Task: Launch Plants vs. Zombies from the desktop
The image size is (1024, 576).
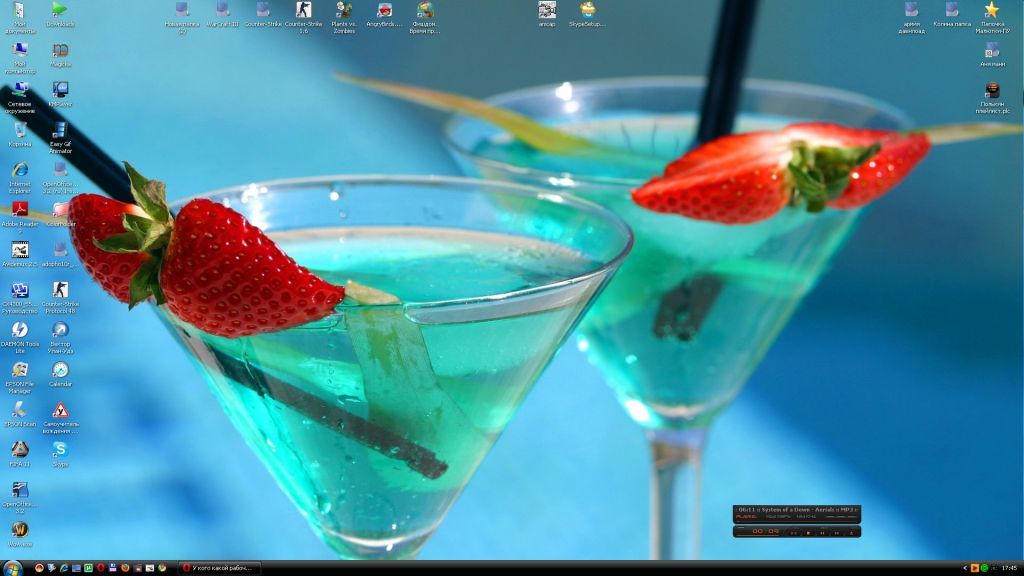Action: tap(344, 11)
